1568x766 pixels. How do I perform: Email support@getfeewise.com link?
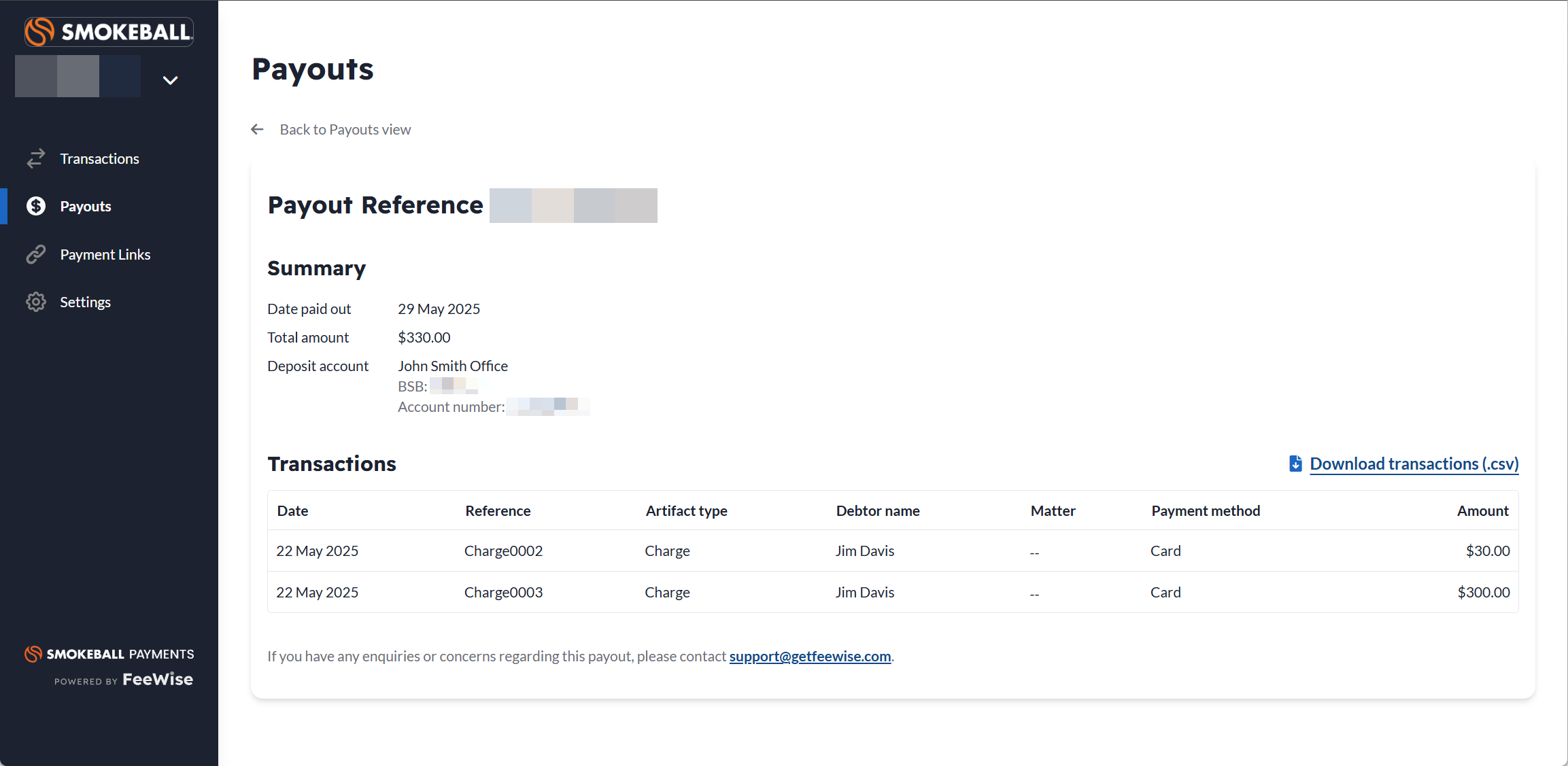tap(810, 656)
